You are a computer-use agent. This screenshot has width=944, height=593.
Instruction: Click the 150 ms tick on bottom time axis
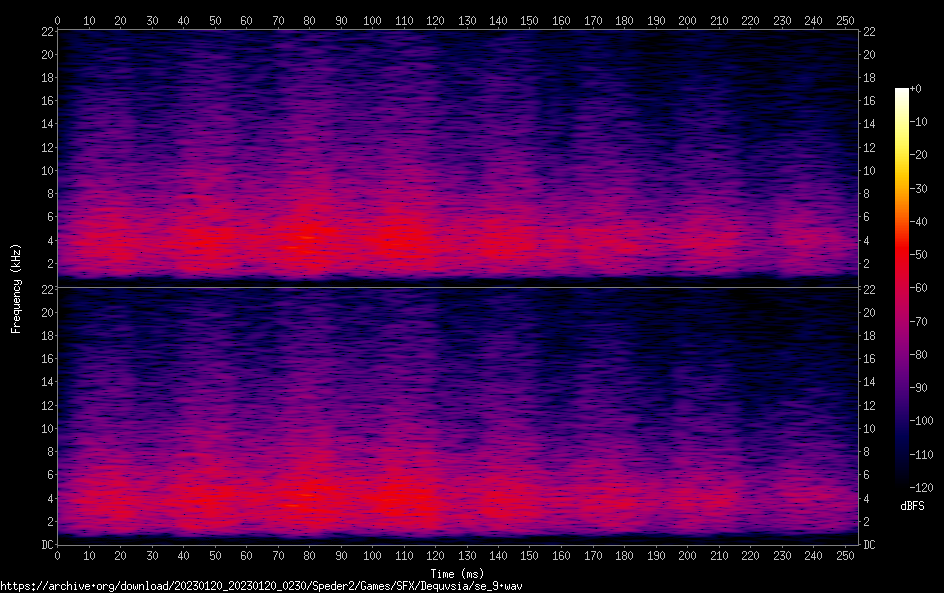[531, 555]
